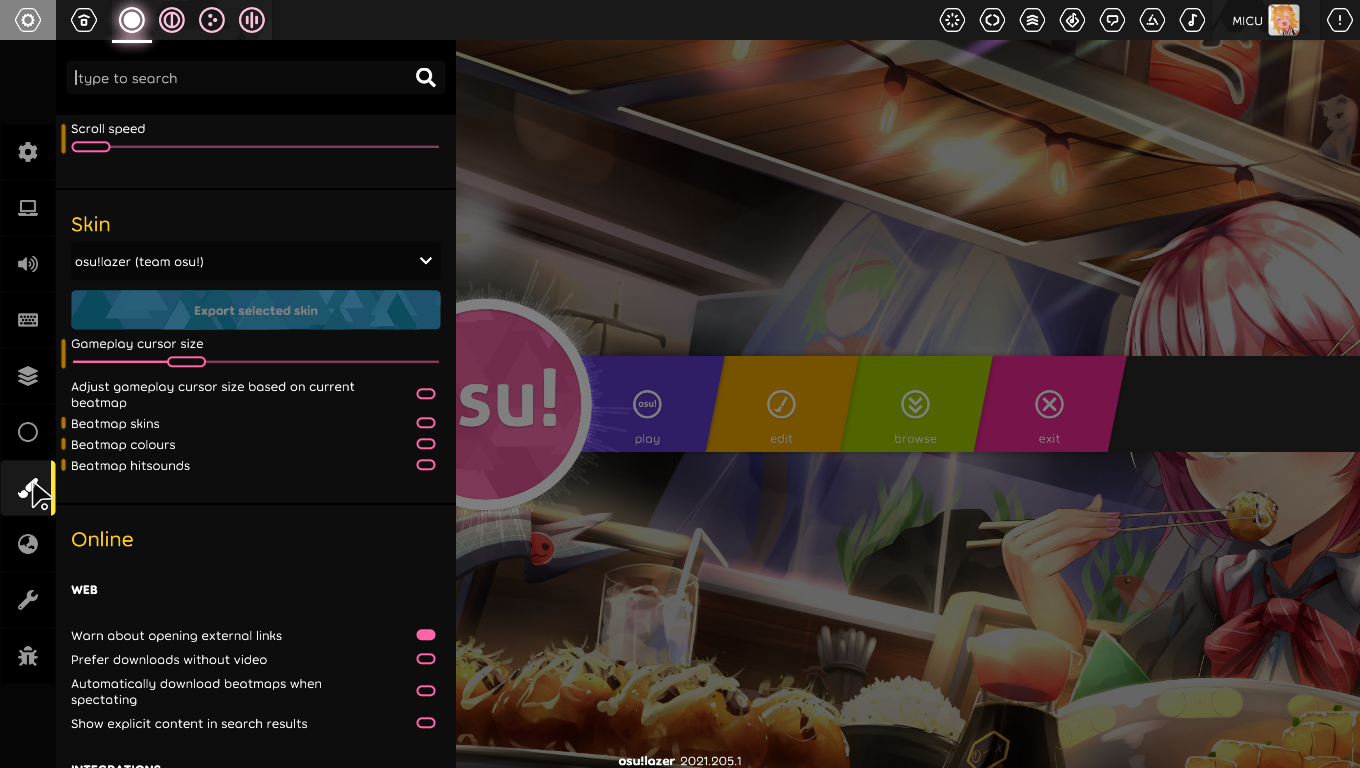Image resolution: width=1360 pixels, height=768 pixels.
Task: Enable the Beatmap hitsounds switch
Action: [426, 465]
